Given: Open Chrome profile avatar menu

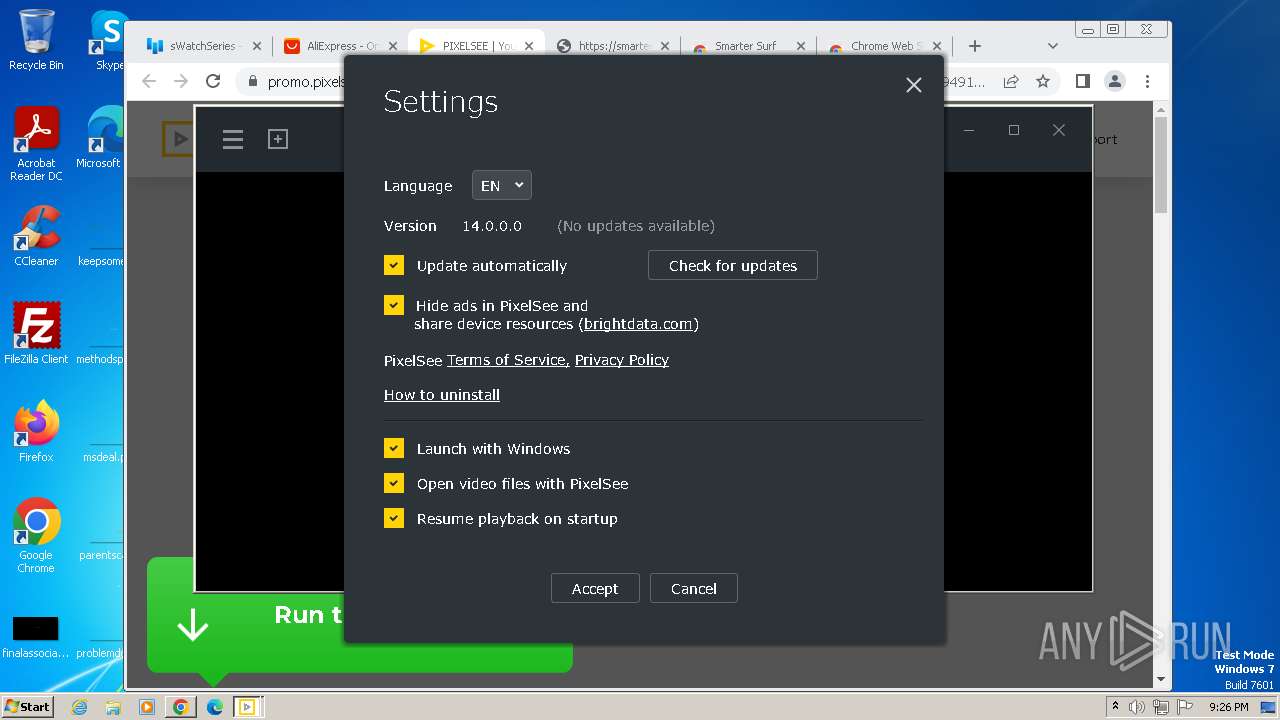Looking at the screenshot, I should [1115, 81].
